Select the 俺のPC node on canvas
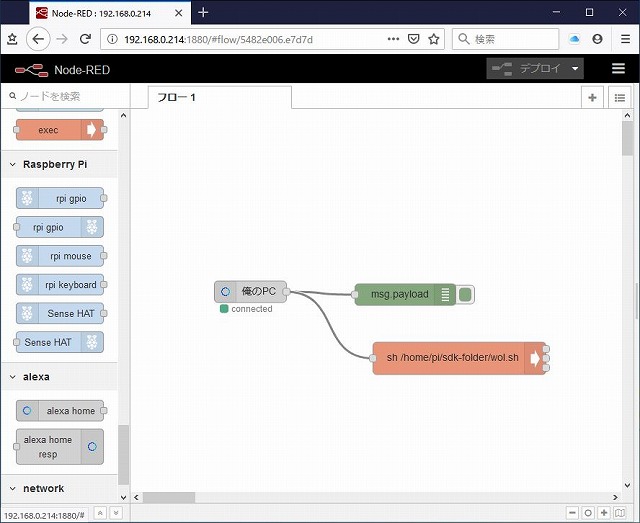 coord(250,292)
